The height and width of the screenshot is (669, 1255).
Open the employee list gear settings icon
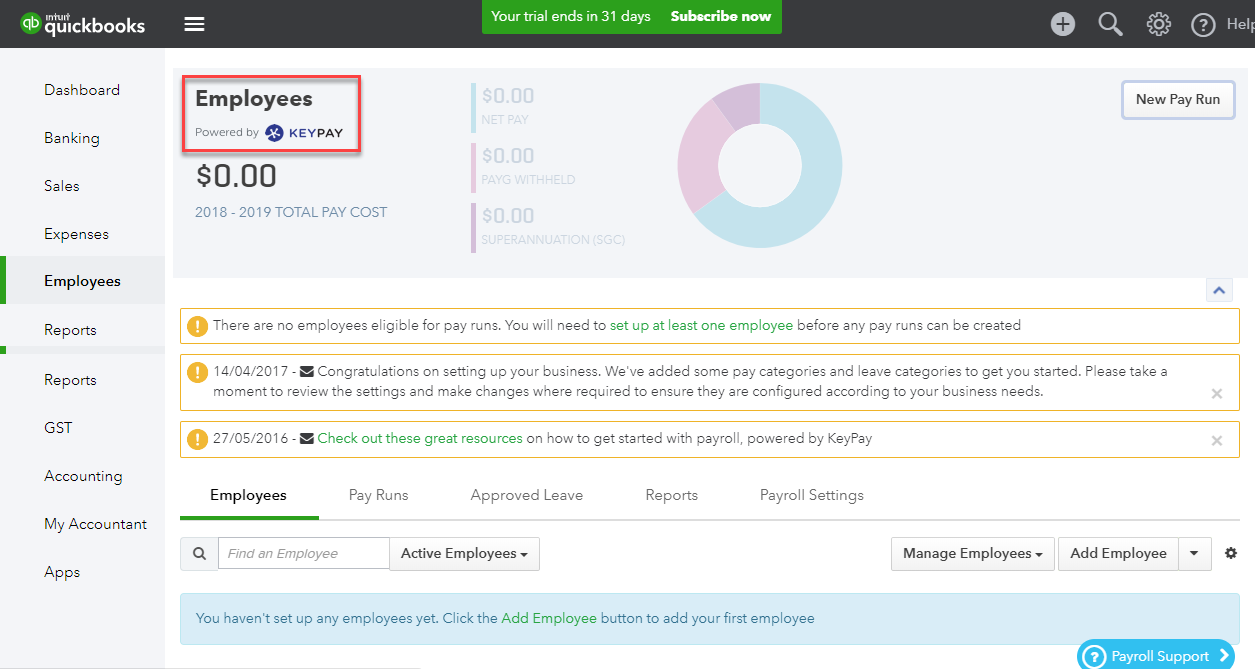[x=1231, y=553]
